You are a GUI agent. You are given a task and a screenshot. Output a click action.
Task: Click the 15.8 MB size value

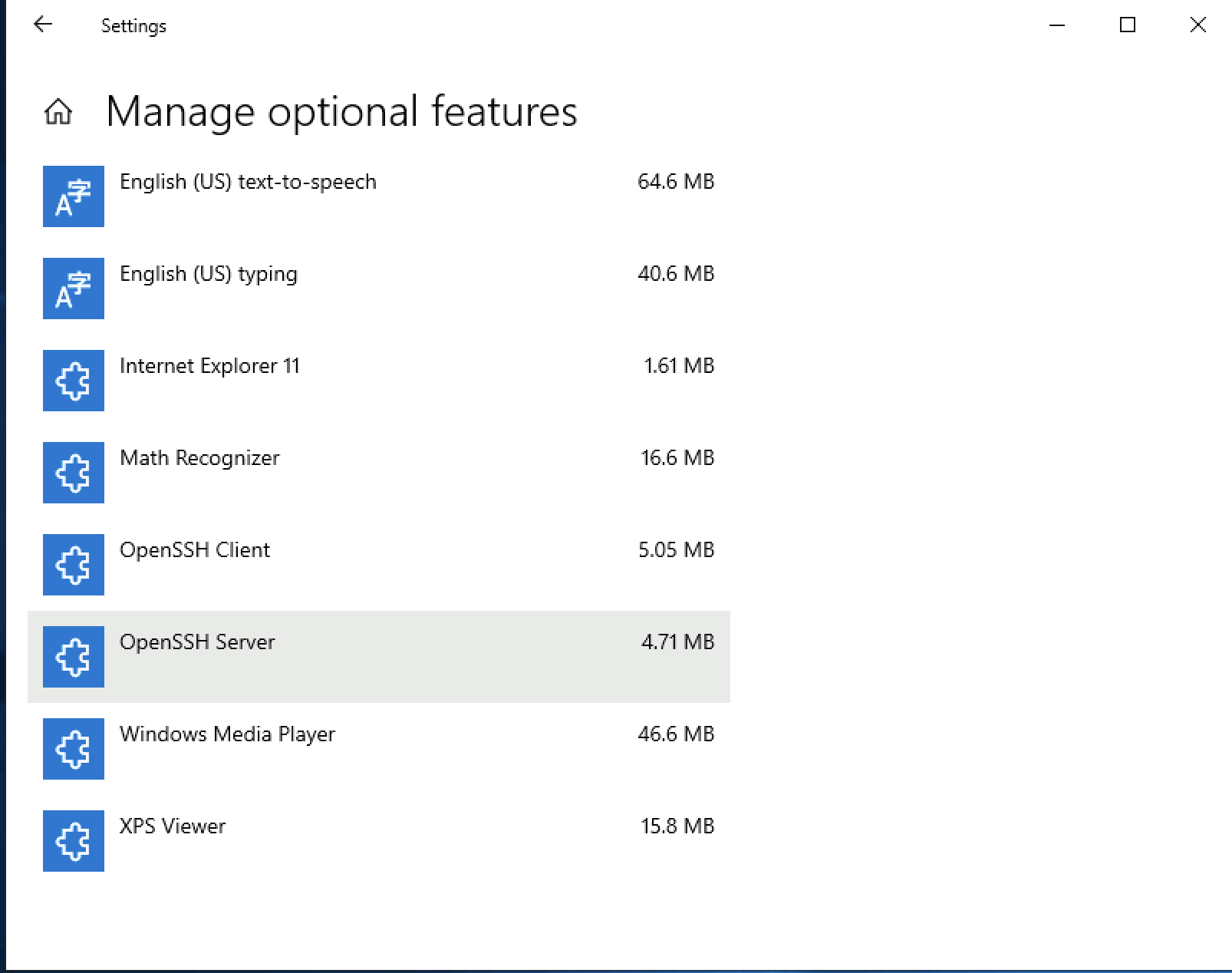[x=677, y=826]
